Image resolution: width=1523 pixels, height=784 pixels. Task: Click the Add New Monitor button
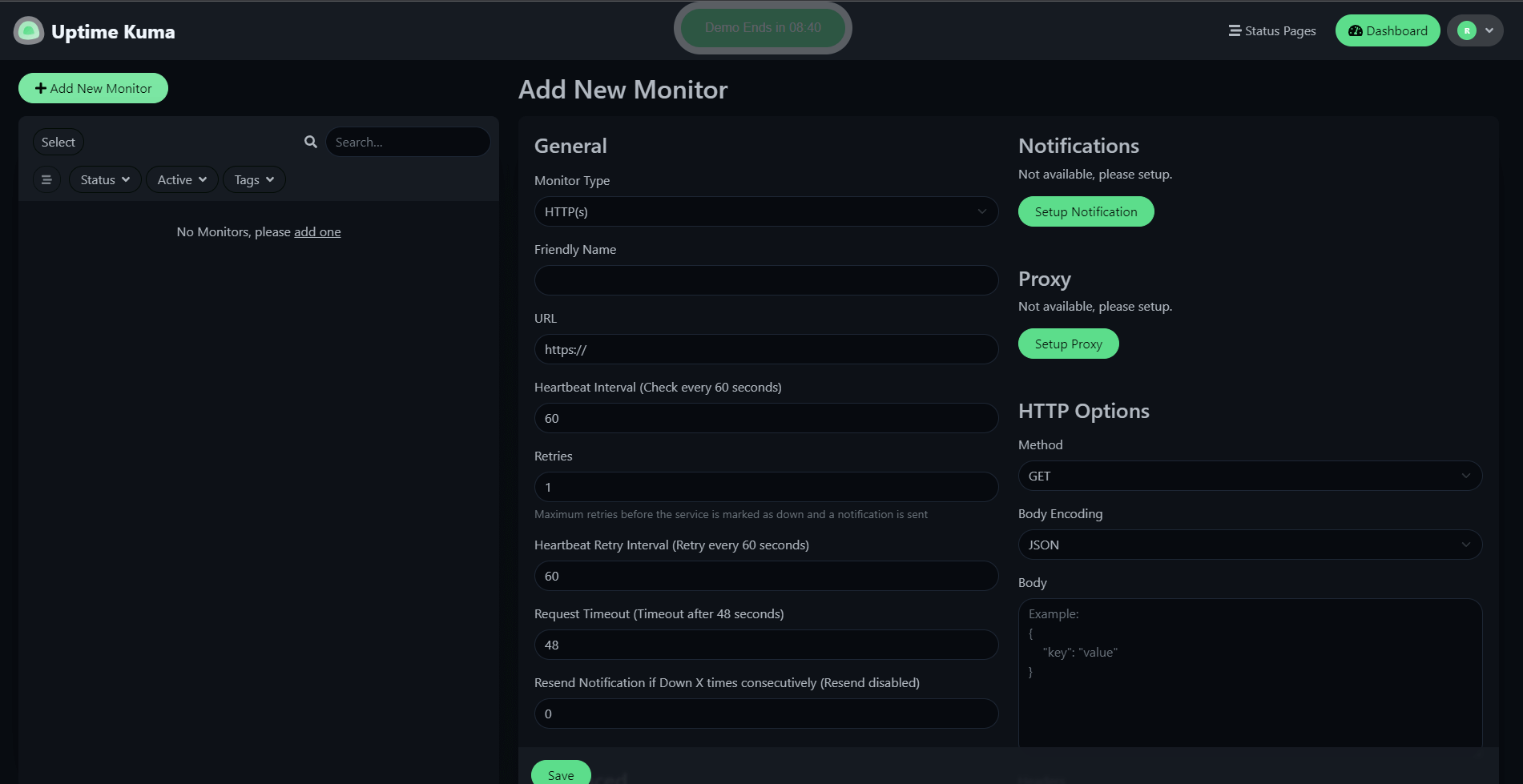[93, 88]
